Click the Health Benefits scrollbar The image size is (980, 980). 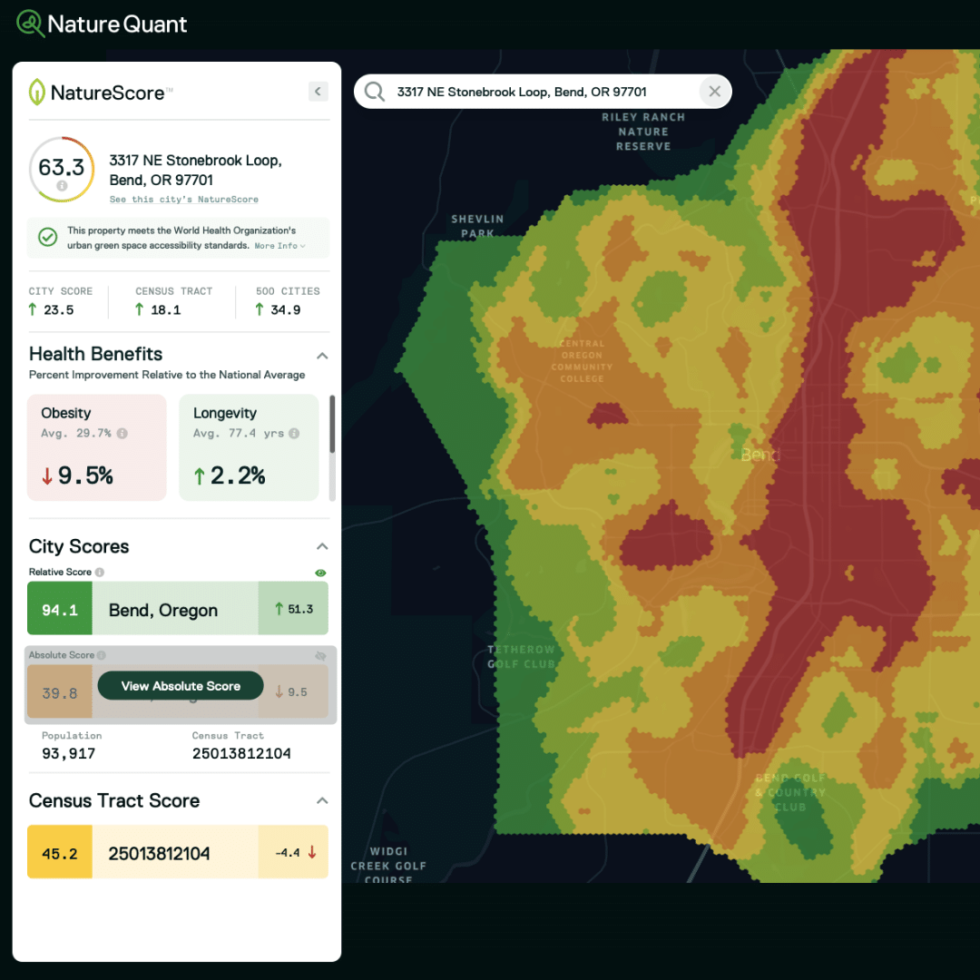pos(332,424)
